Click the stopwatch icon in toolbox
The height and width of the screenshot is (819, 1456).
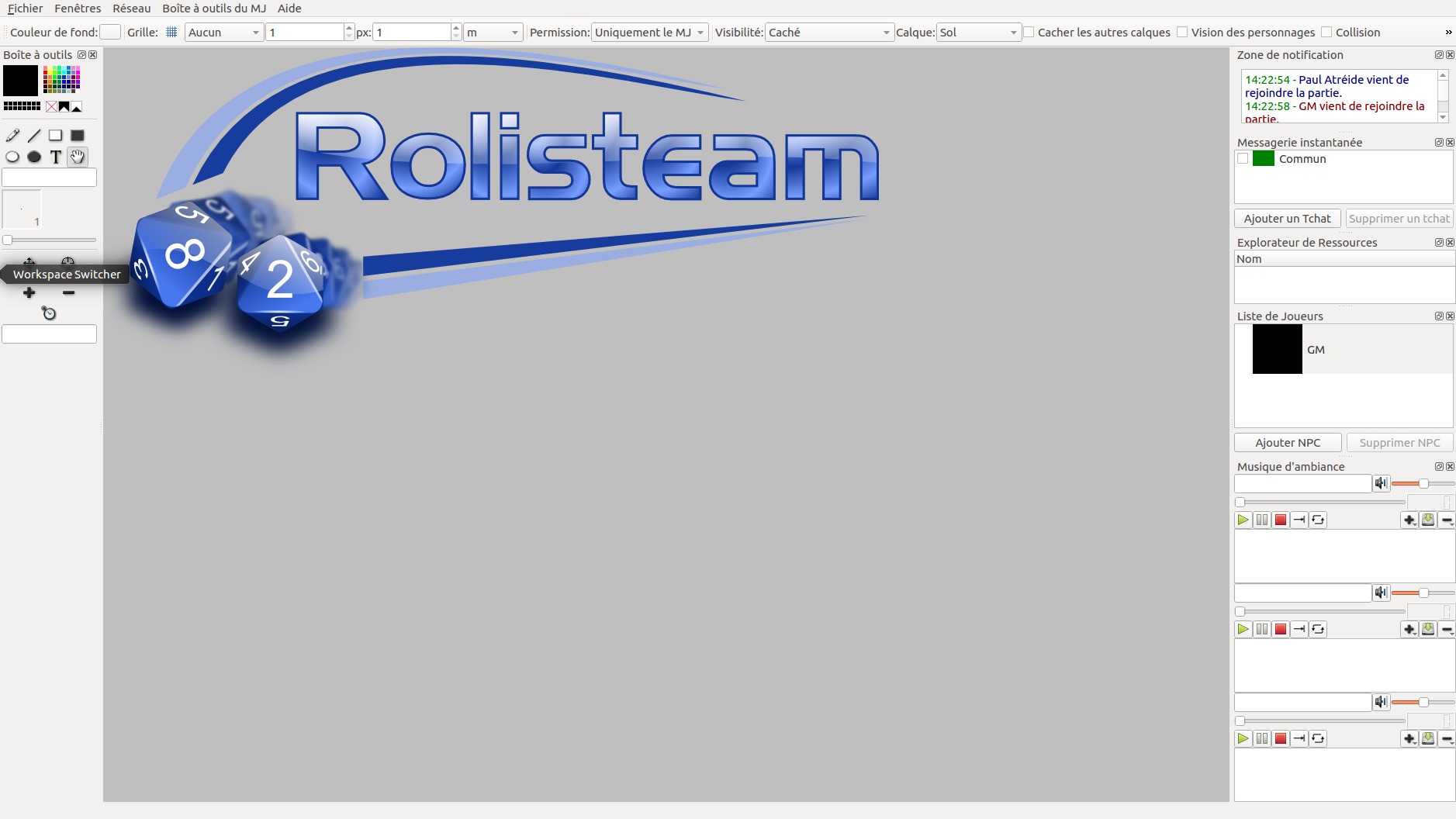tap(49, 313)
